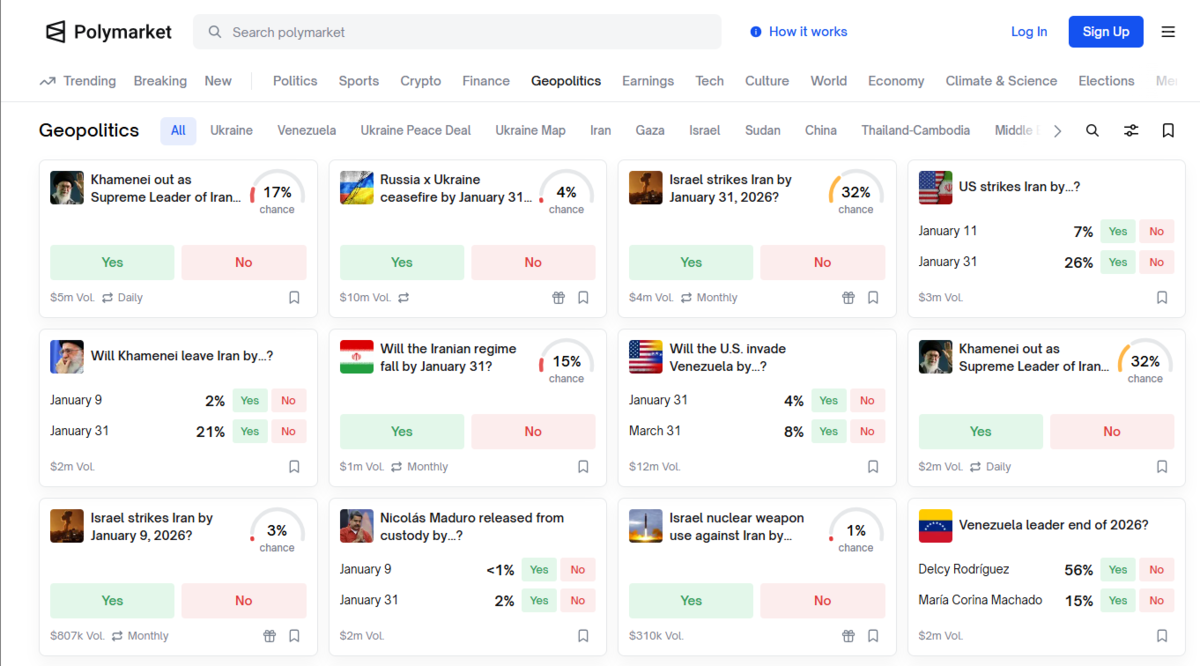Viewport: 1200px width, 666px height.
Task: Open the hamburger menu icon
Action: pos(1168,32)
